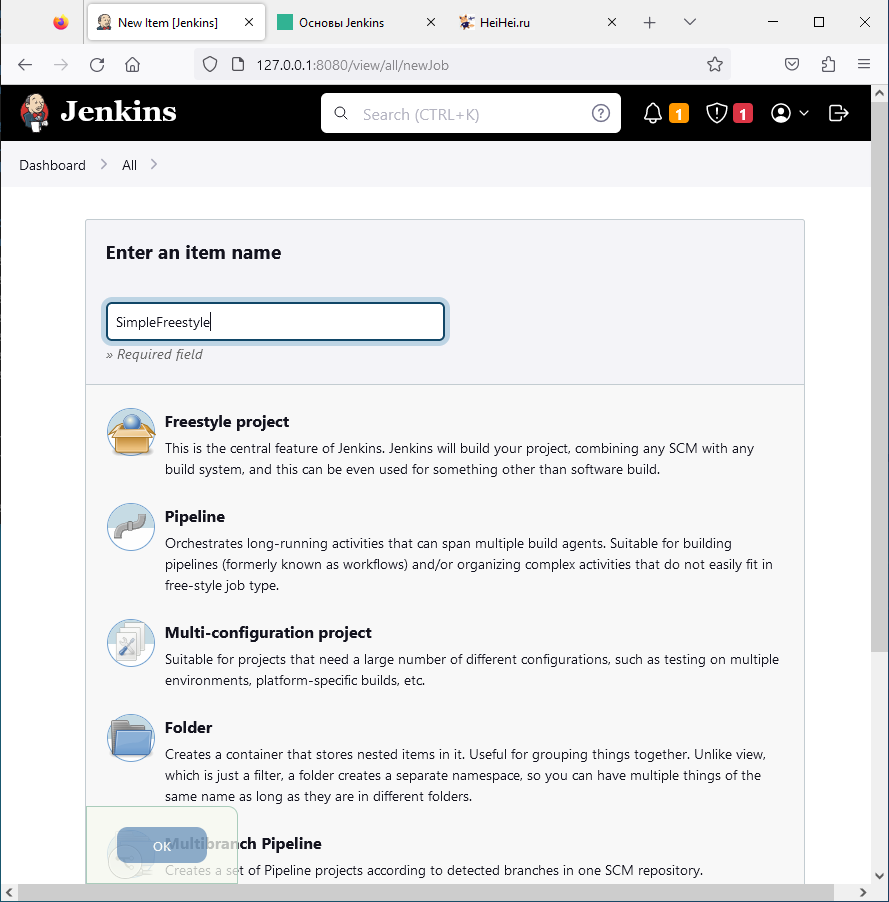
Task: Close the Основы Jenkins tab
Action: tap(430, 22)
